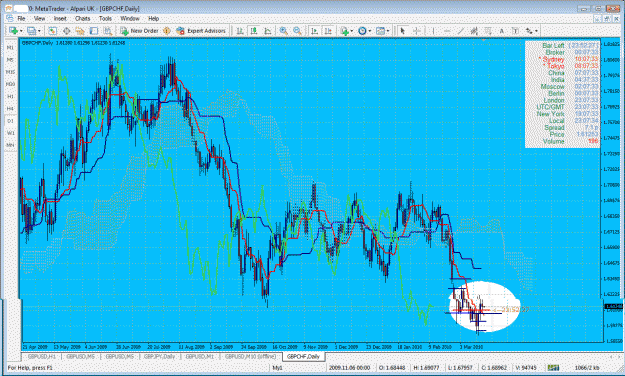Open the Window menu
Screen dimensions: 625x376
pyautogui.click(x=130, y=18)
